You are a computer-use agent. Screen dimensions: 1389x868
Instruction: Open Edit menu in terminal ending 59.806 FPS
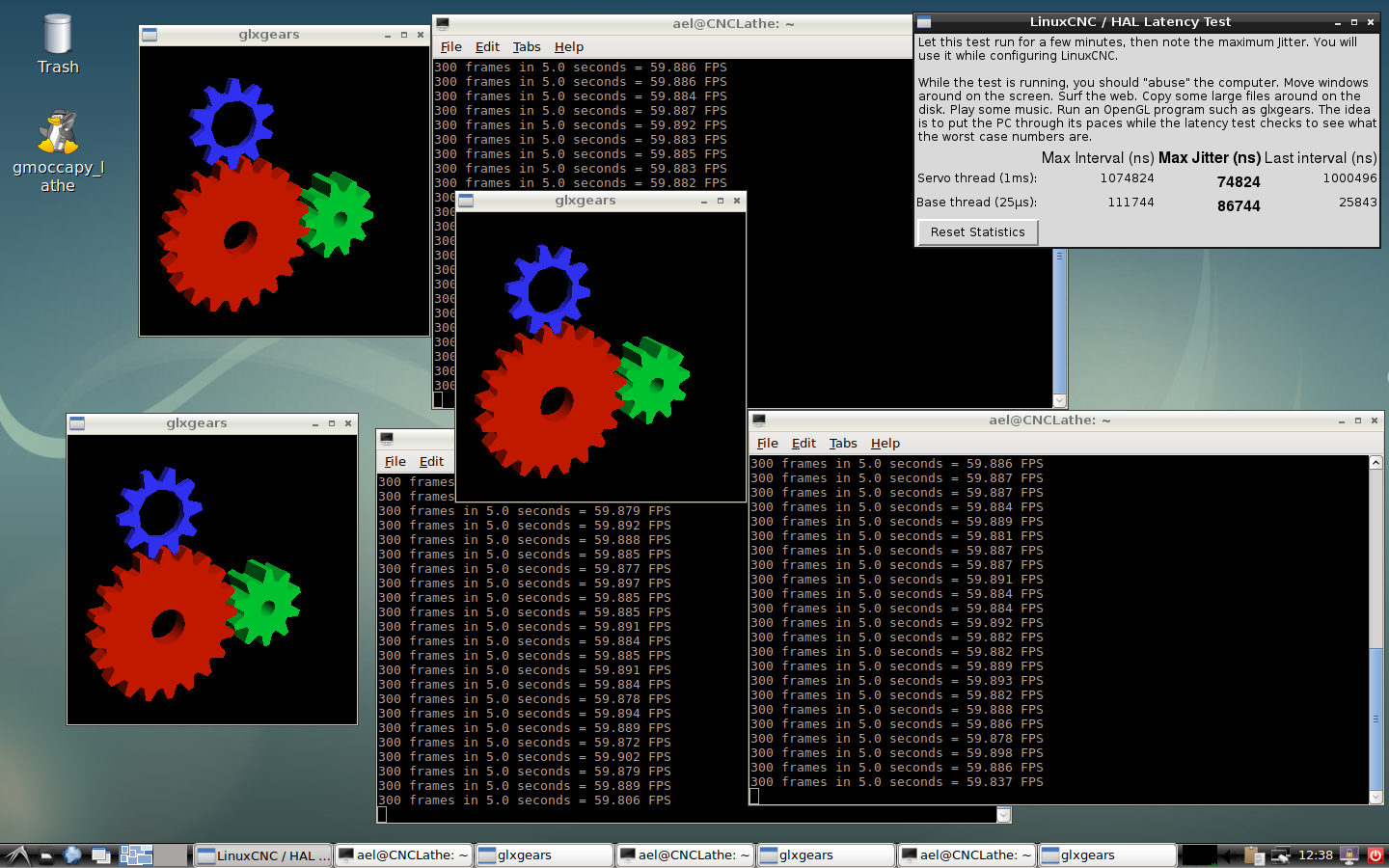pyautogui.click(x=431, y=462)
